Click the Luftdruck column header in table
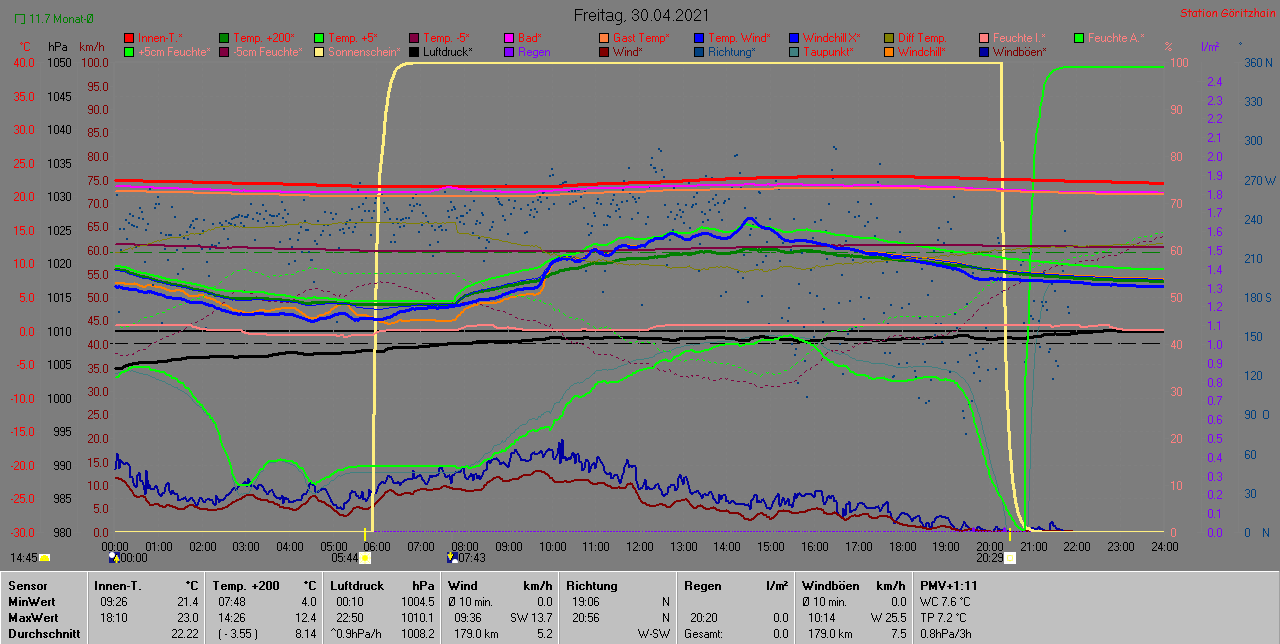The width and height of the screenshot is (1280, 644). pyautogui.click(x=359, y=585)
